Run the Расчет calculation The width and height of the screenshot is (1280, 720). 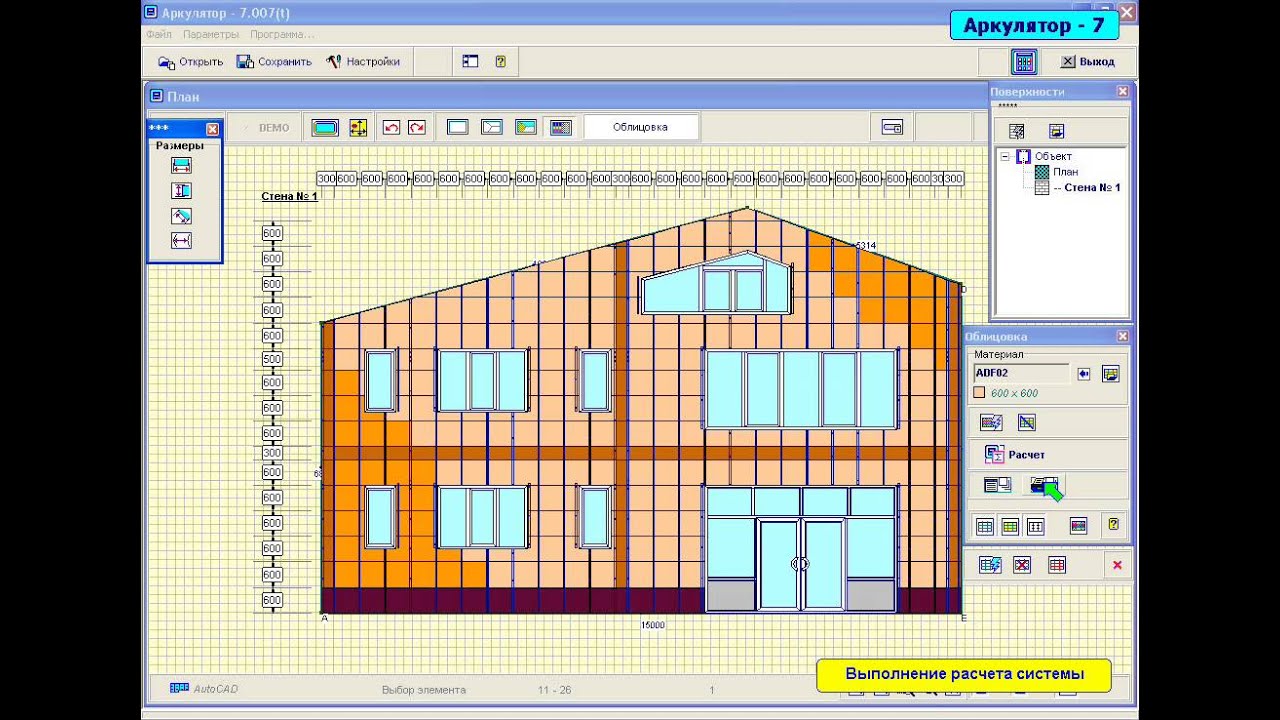1015,455
